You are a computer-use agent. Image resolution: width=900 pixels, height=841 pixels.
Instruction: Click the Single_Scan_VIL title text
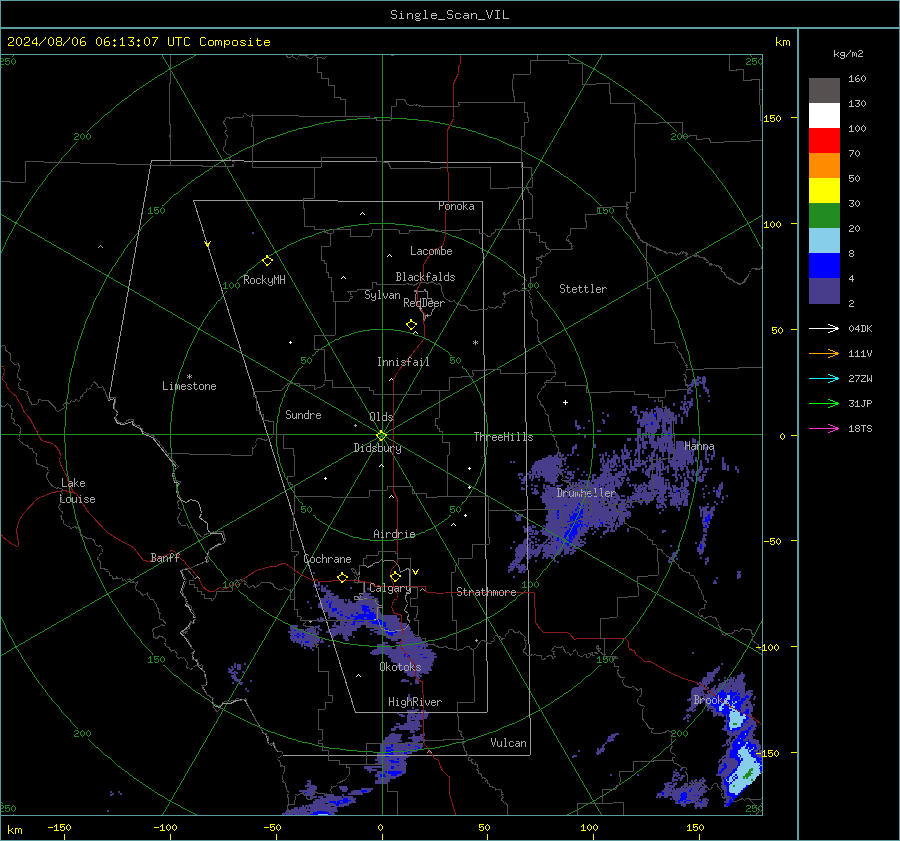449,15
